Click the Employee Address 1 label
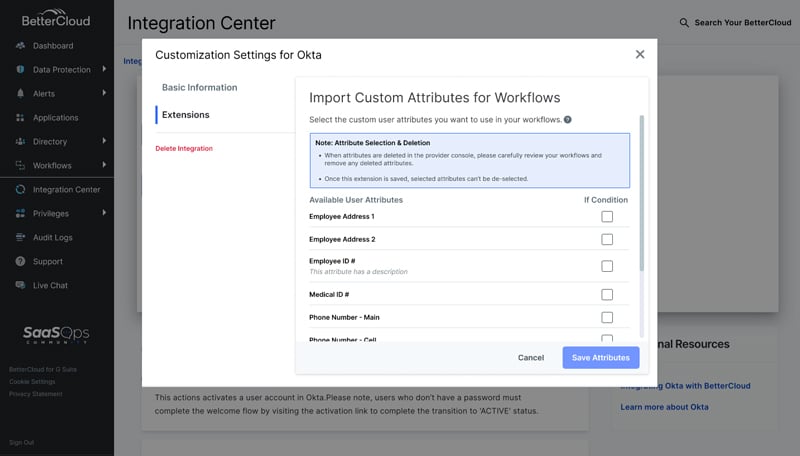Viewport: 800px width, 456px height. pyautogui.click(x=342, y=217)
